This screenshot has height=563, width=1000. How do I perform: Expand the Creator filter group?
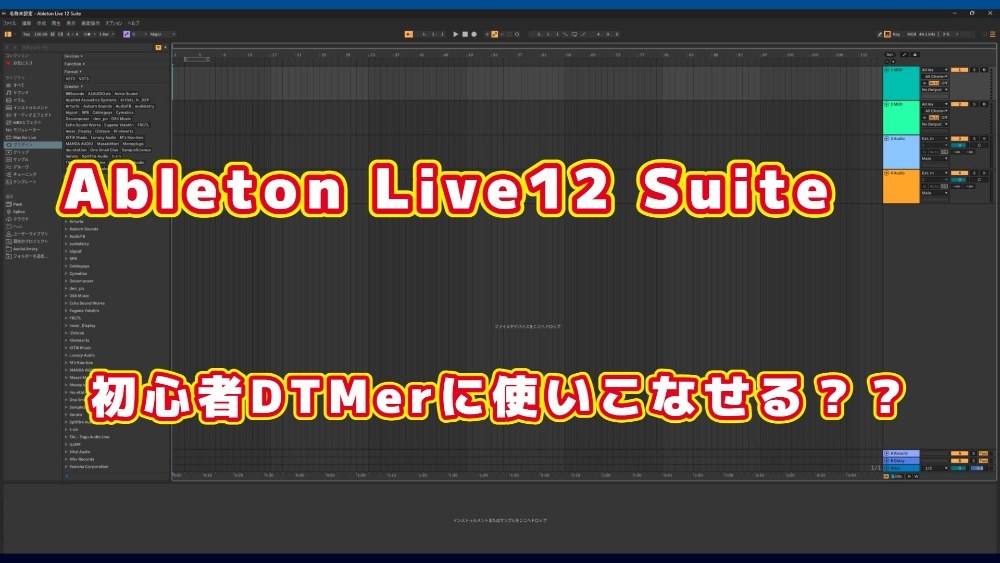(x=73, y=86)
